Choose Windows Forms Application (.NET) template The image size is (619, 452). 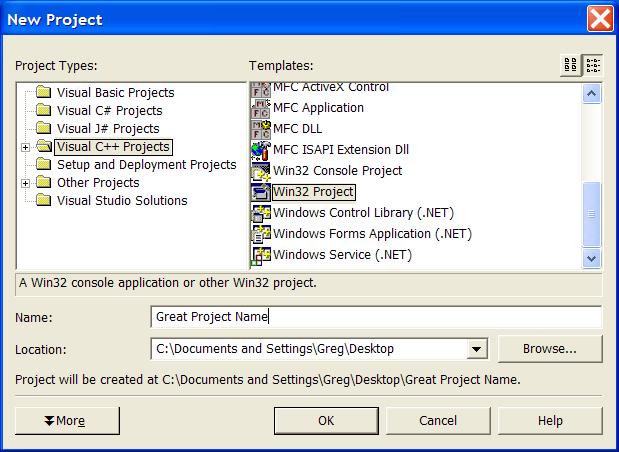coord(372,233)
